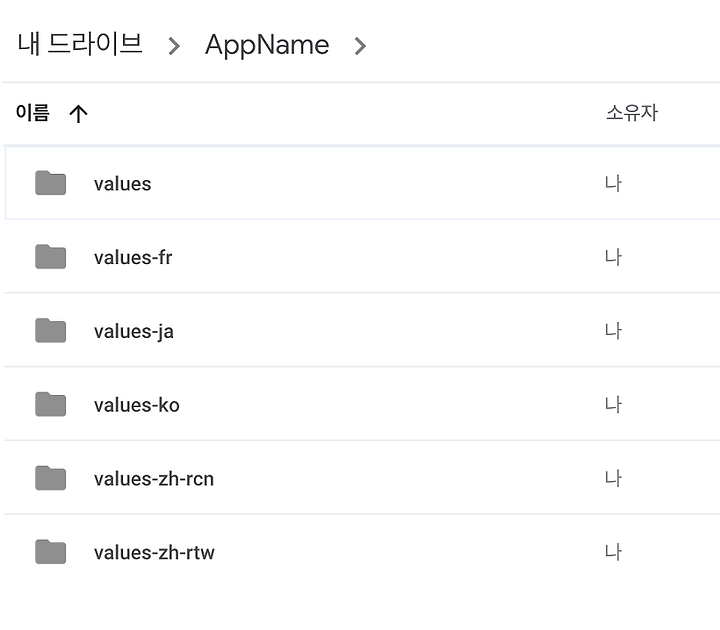
Task: Select the values-ko folder name
Action: click(137, 405)
